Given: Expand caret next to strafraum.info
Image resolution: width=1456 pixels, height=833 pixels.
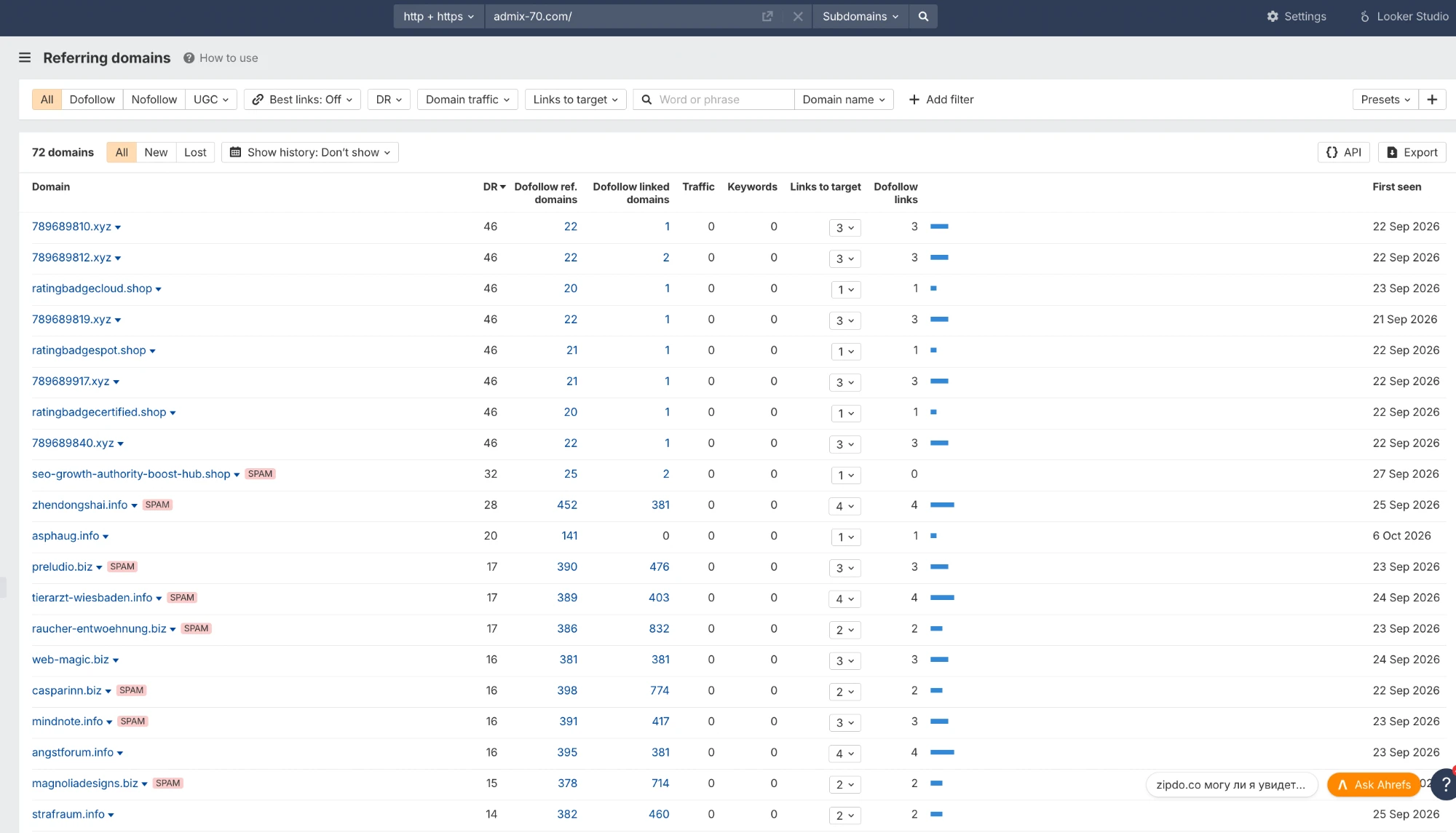Looking at the screenshot, I should point(111,816).
